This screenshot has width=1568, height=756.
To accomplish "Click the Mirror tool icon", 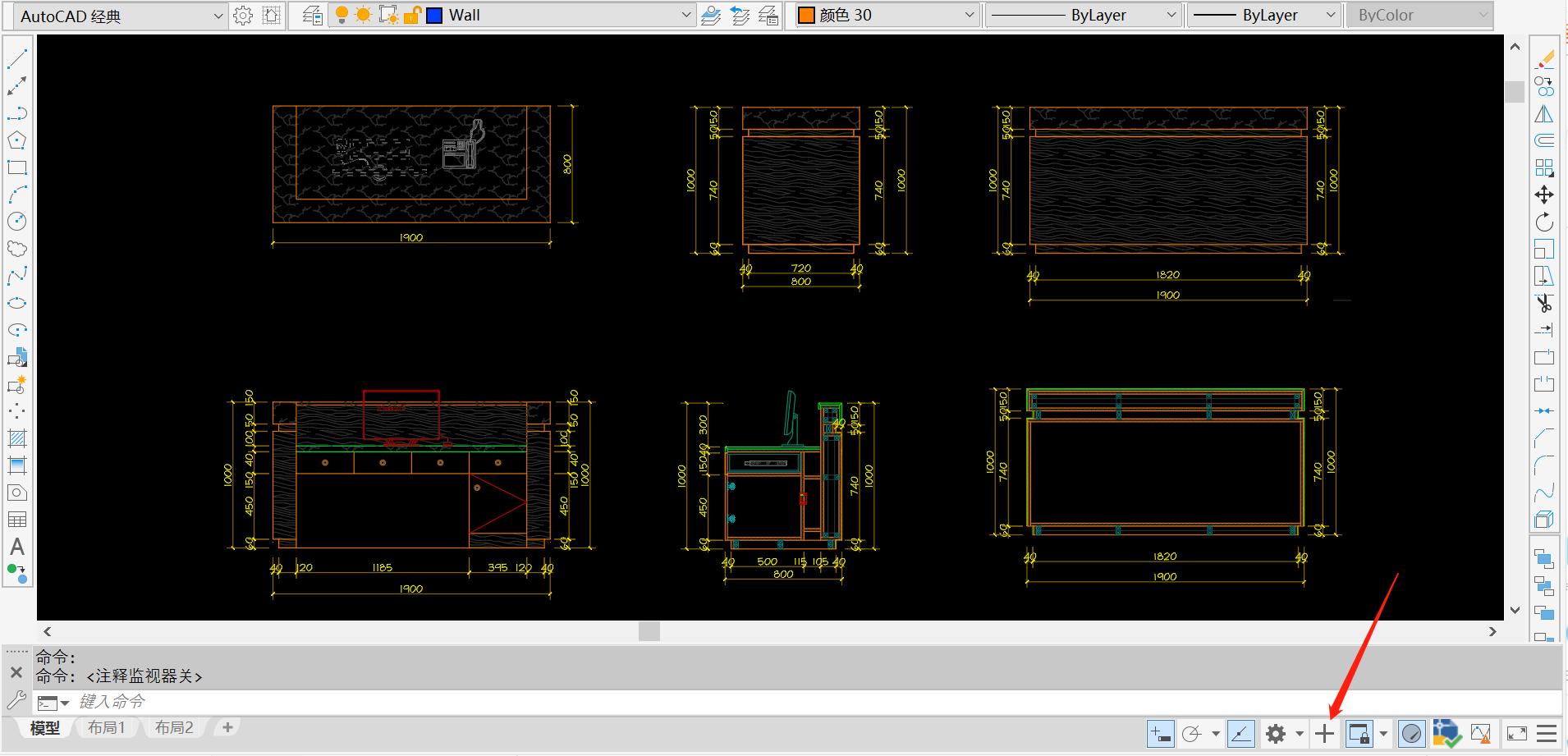I will pos(1544,114).
